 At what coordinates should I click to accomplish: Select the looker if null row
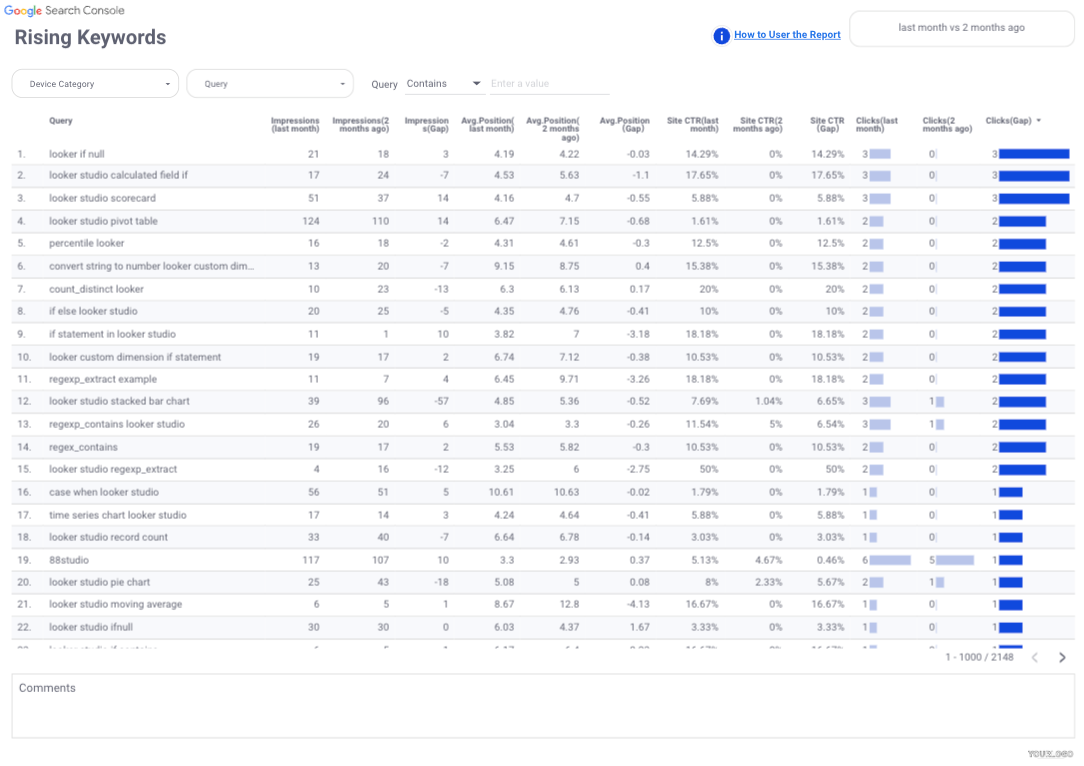coord(76,154)
